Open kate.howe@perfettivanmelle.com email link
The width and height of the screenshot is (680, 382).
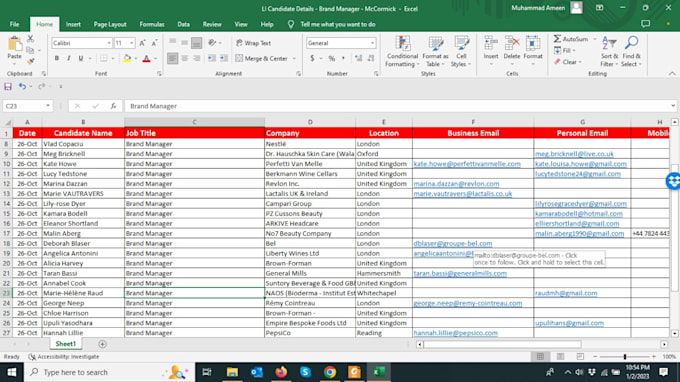coord(467,164)
